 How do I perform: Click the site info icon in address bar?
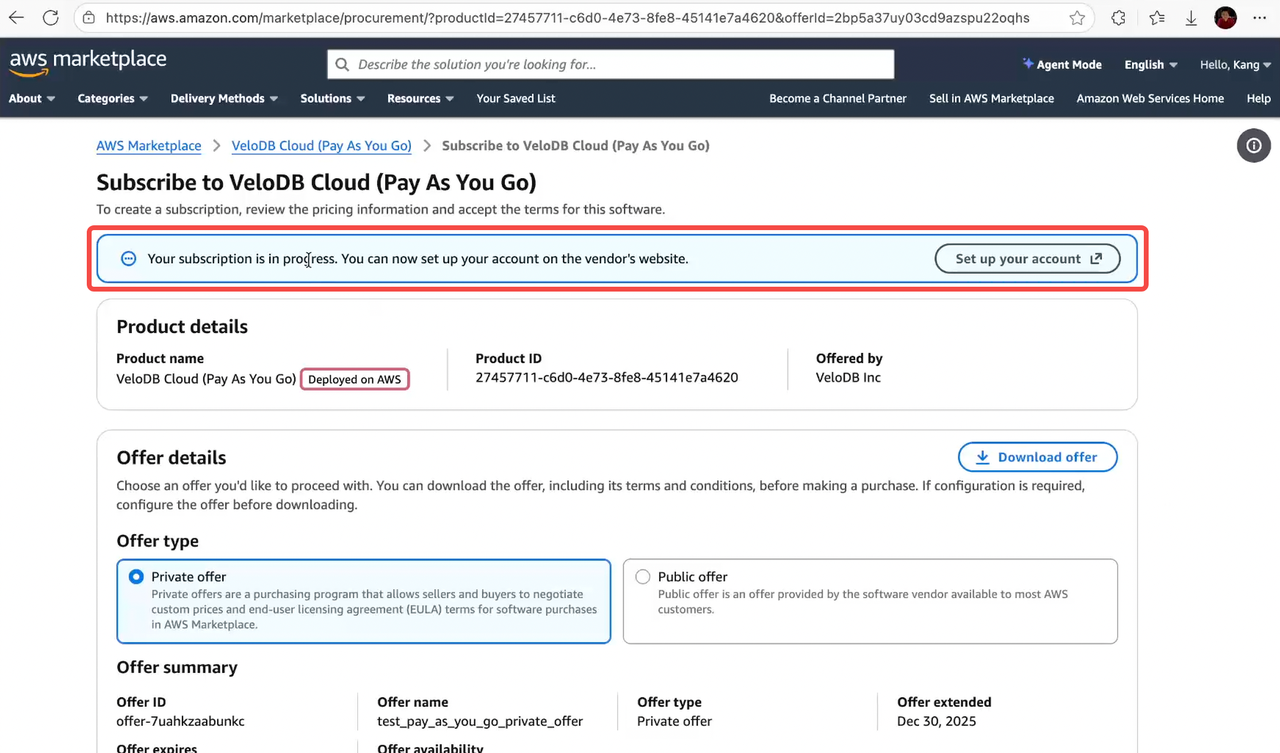tap(89, 18)
